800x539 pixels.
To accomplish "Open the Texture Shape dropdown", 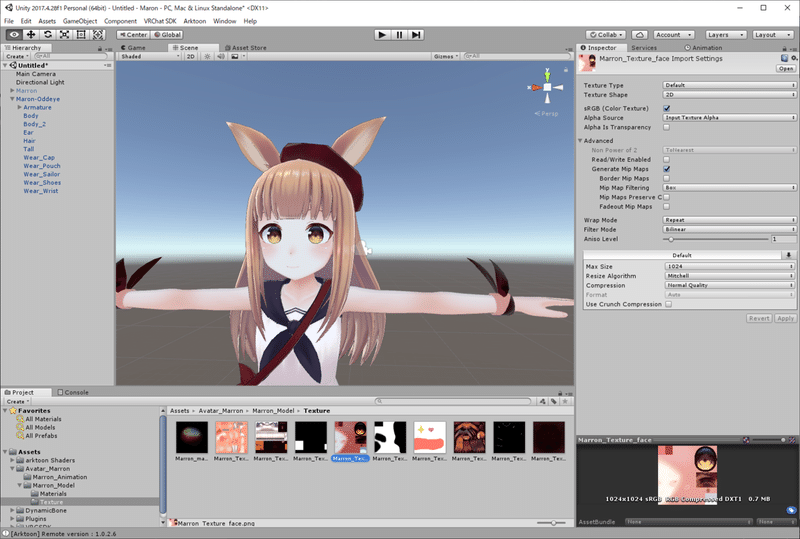I will [x=729, y=94].
